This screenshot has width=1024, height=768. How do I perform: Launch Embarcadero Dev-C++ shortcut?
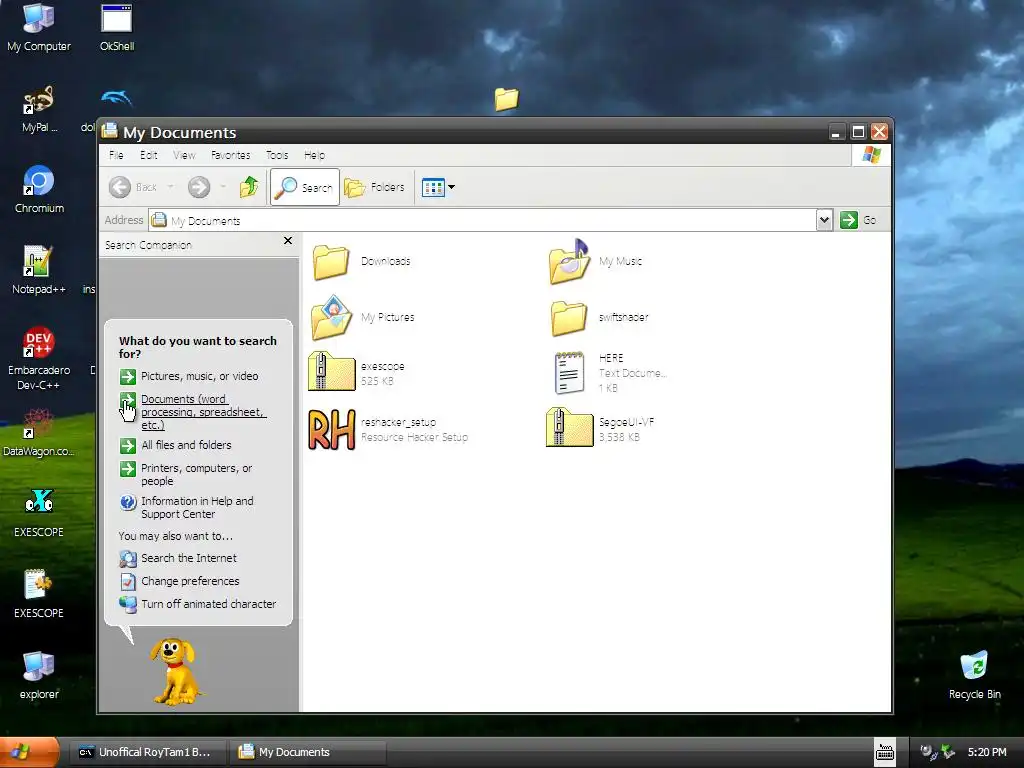coord(39,358)
